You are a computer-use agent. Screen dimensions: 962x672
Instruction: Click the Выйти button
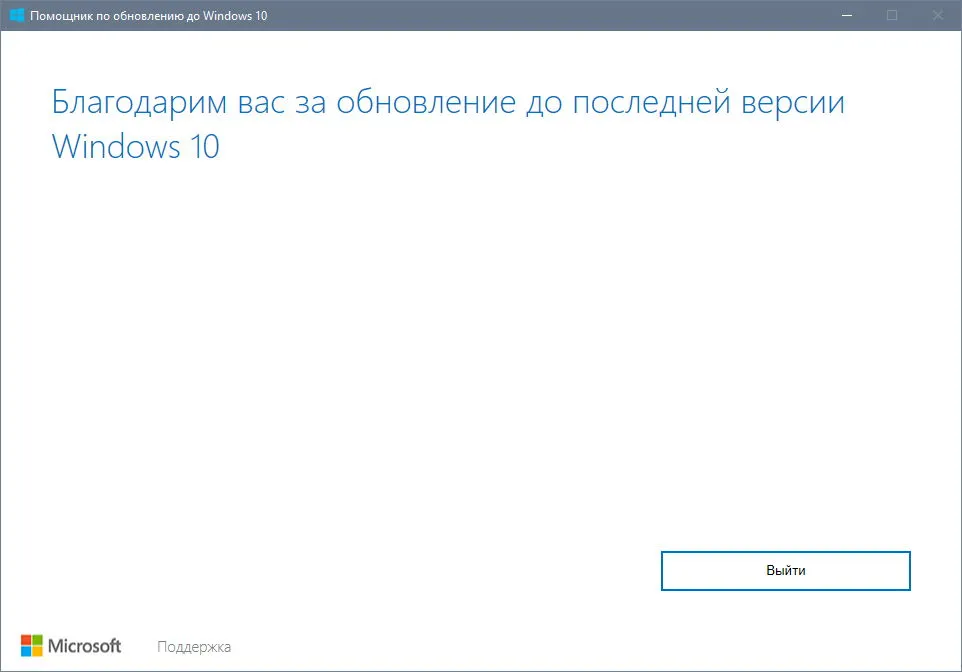click(785, 571)
